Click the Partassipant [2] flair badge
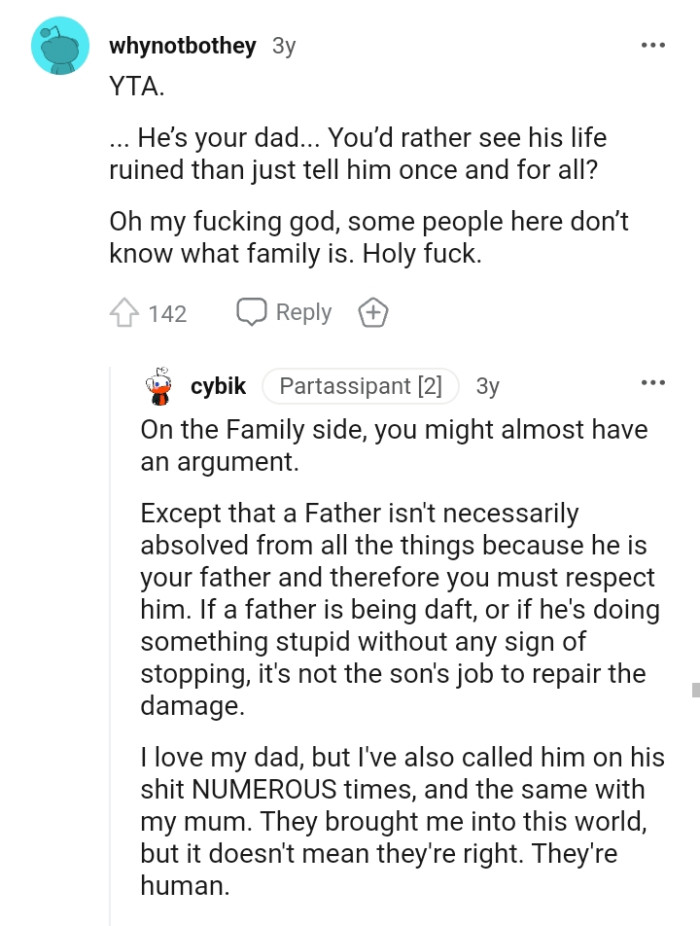 coord(360,386)
